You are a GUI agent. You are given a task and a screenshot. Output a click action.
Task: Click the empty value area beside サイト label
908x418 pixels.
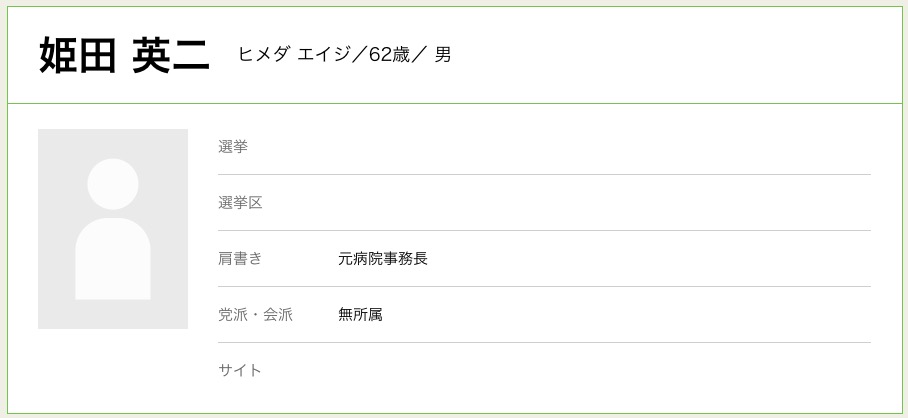(x=600, y=371)
